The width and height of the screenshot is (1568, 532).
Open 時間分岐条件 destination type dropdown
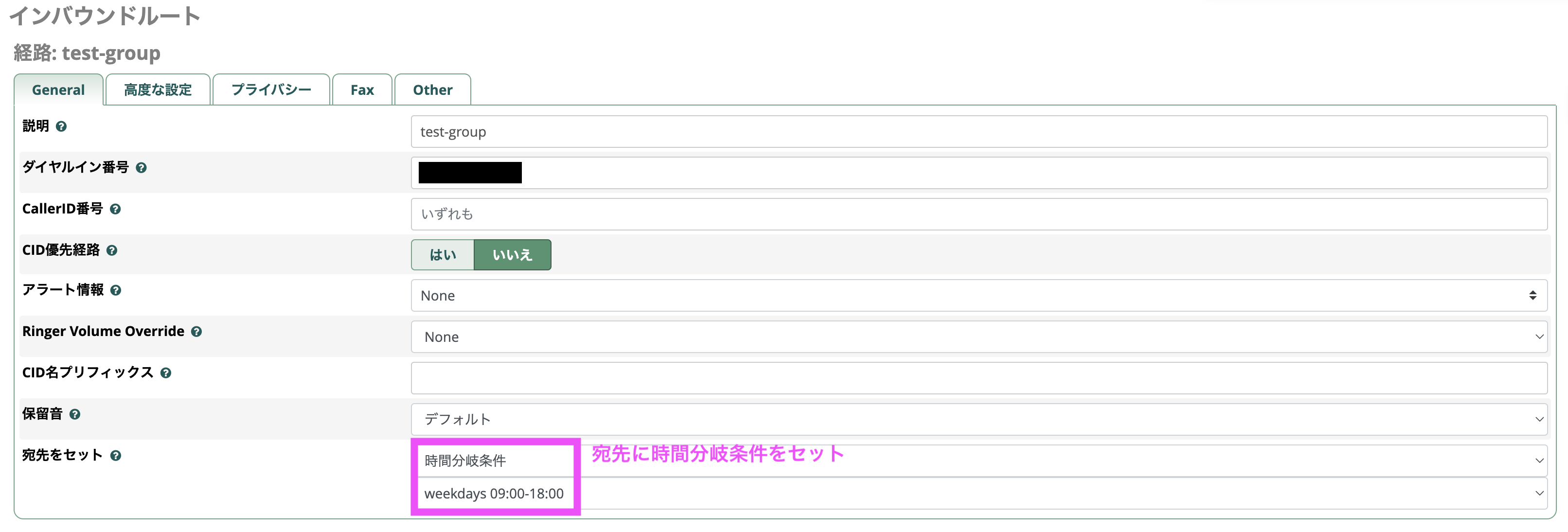[979, 461]
